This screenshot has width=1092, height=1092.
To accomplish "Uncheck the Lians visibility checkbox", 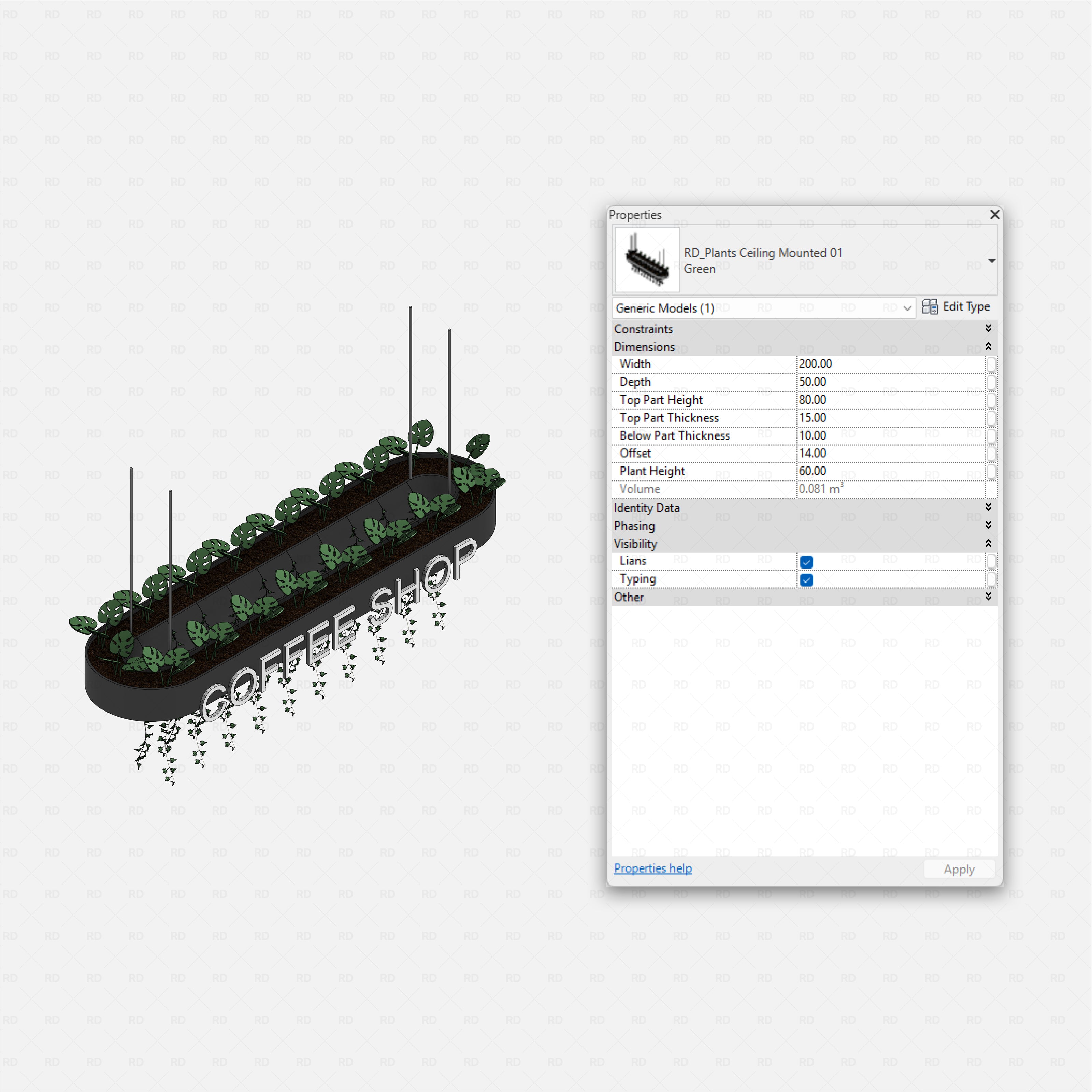I will (806, 561).
